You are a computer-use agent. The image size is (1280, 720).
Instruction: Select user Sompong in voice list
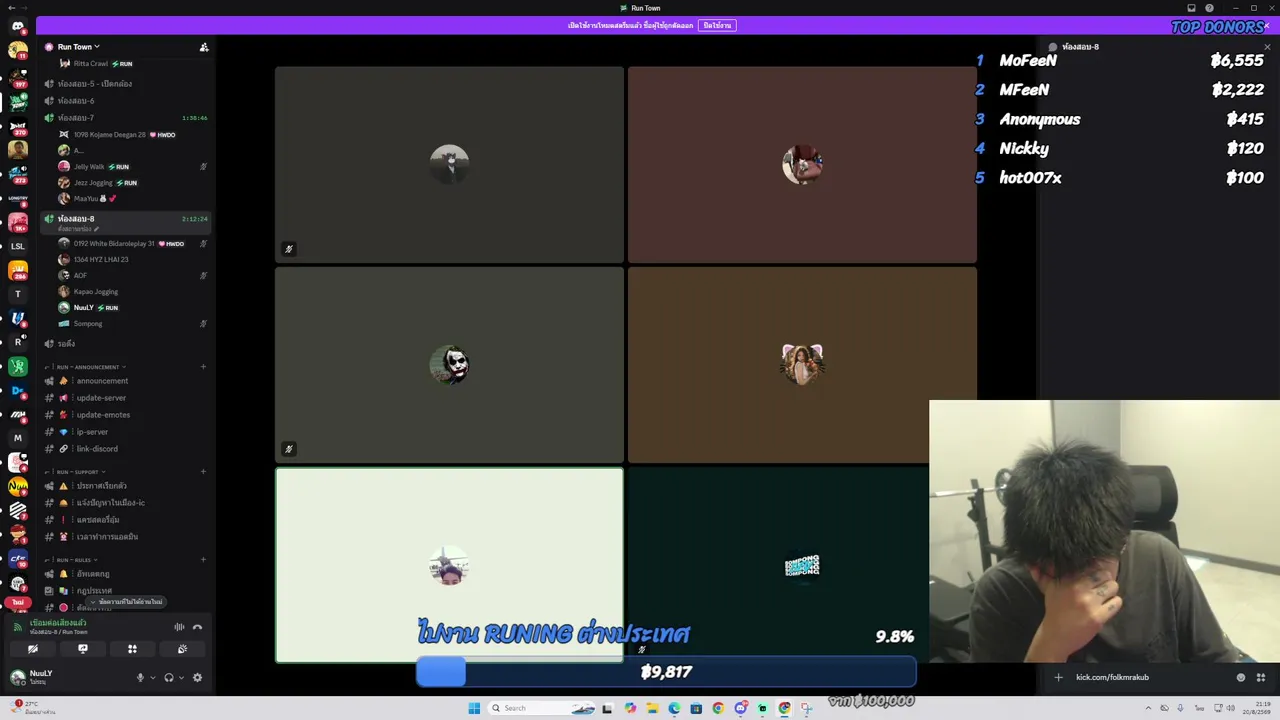[132, 324]
